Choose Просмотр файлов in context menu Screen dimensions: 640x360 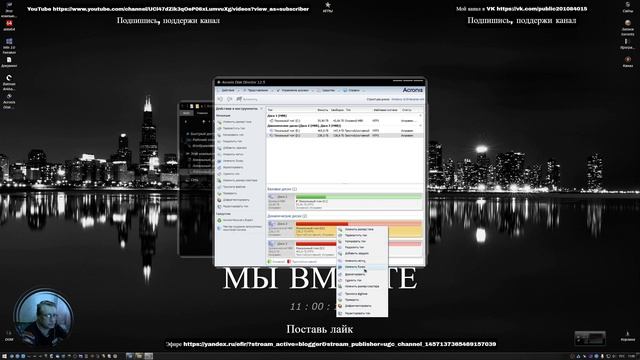362,294
